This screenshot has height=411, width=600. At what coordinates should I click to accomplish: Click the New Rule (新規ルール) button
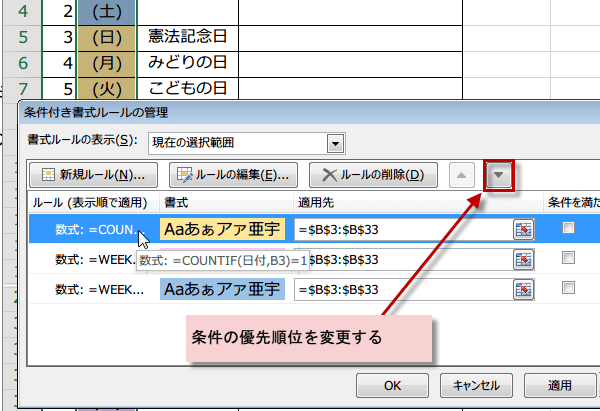coord(93,175)
